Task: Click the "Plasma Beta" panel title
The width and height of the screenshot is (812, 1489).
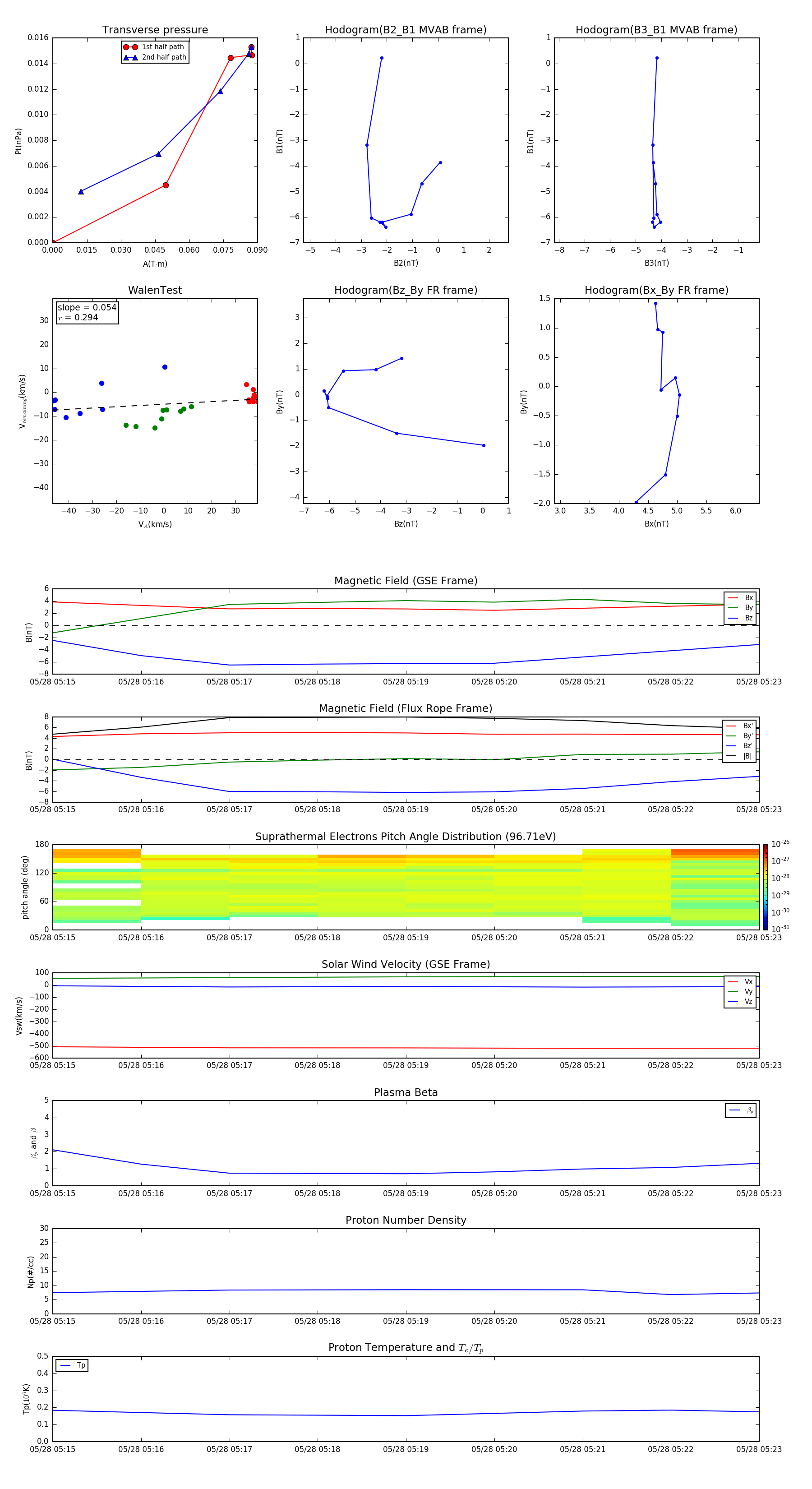Action: [x=406, y=1092]
